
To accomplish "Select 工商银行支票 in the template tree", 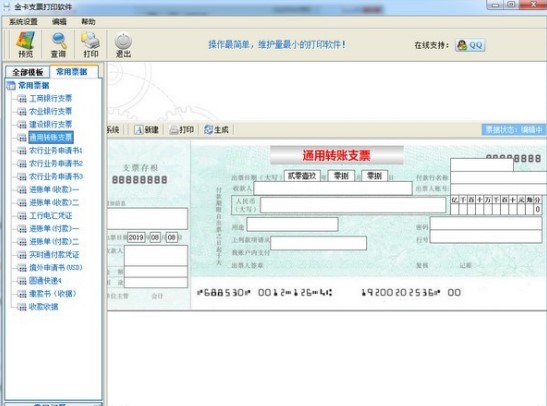I will [x=51, y=98].
